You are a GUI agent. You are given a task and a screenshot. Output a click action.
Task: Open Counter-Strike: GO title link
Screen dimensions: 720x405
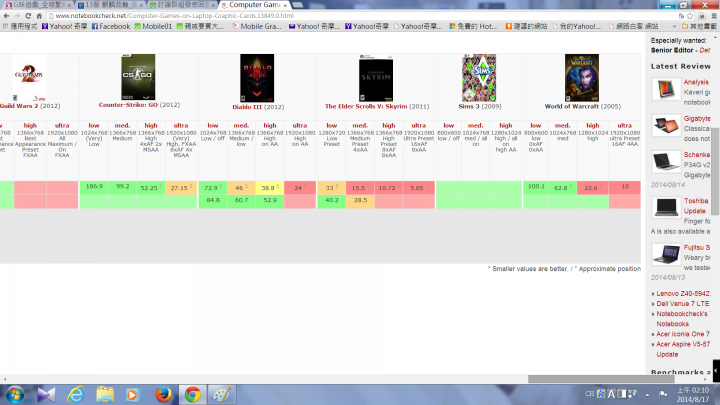point(128,105)
